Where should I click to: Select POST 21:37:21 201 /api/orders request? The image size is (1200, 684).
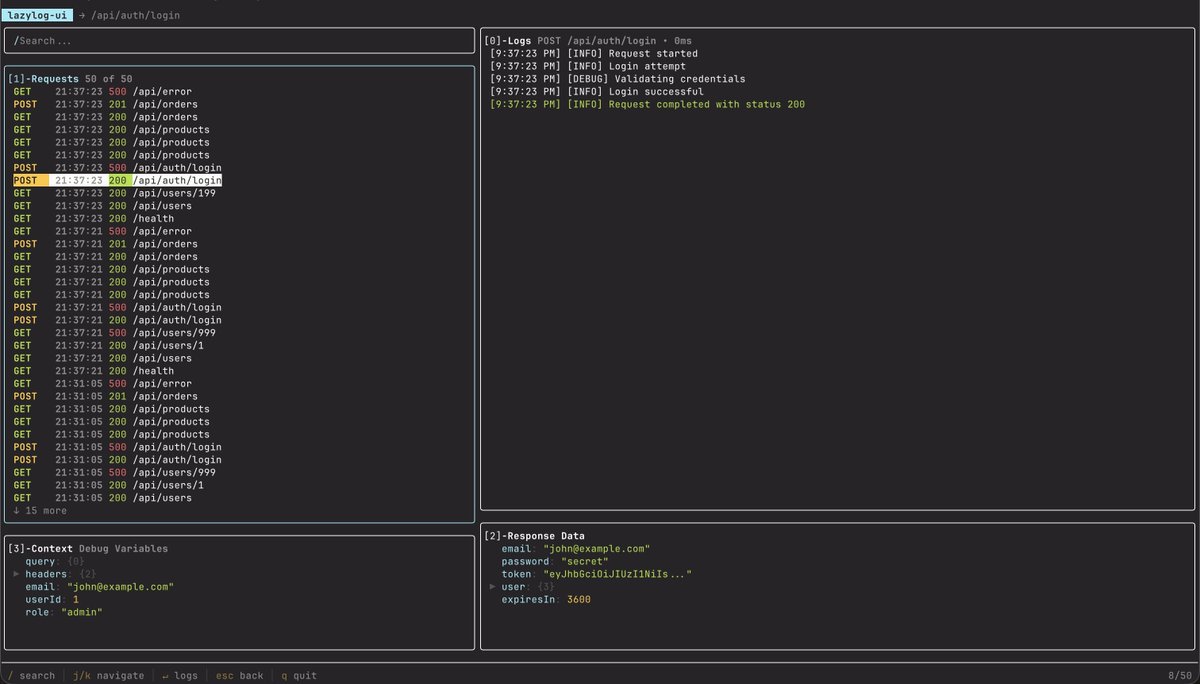[x=106, y=244]
